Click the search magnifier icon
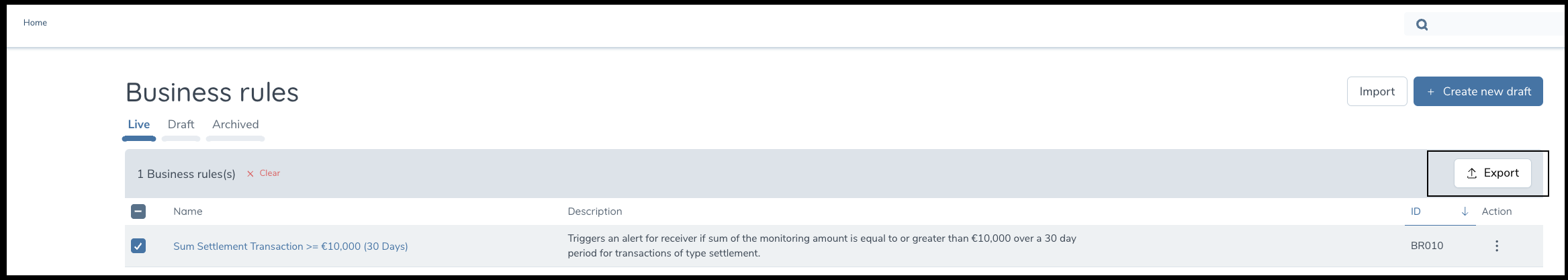The height and width of the screenshot is (280, 1568). (1422, 25)
